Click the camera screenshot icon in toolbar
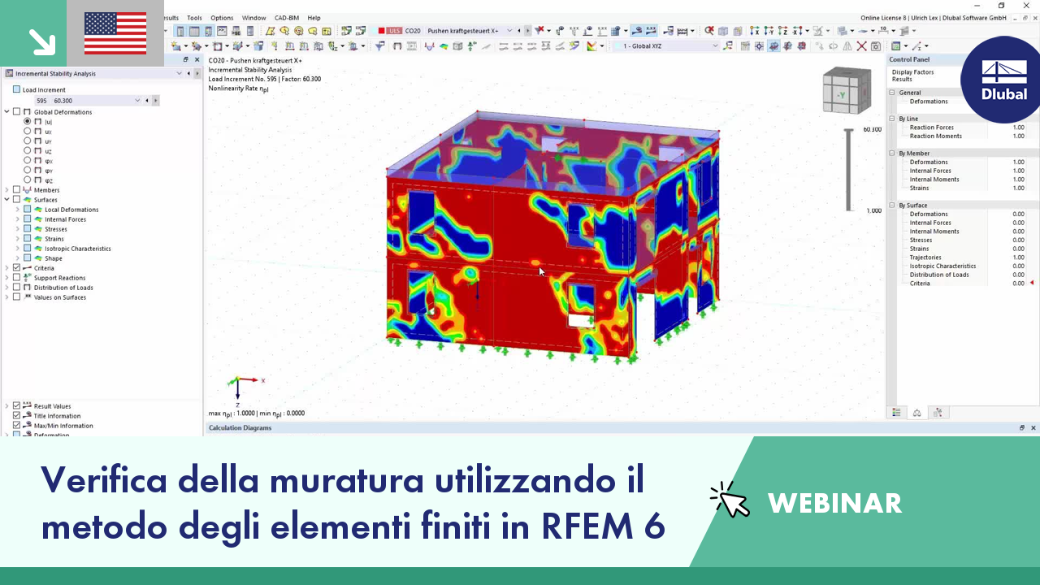 pos(876,46)
